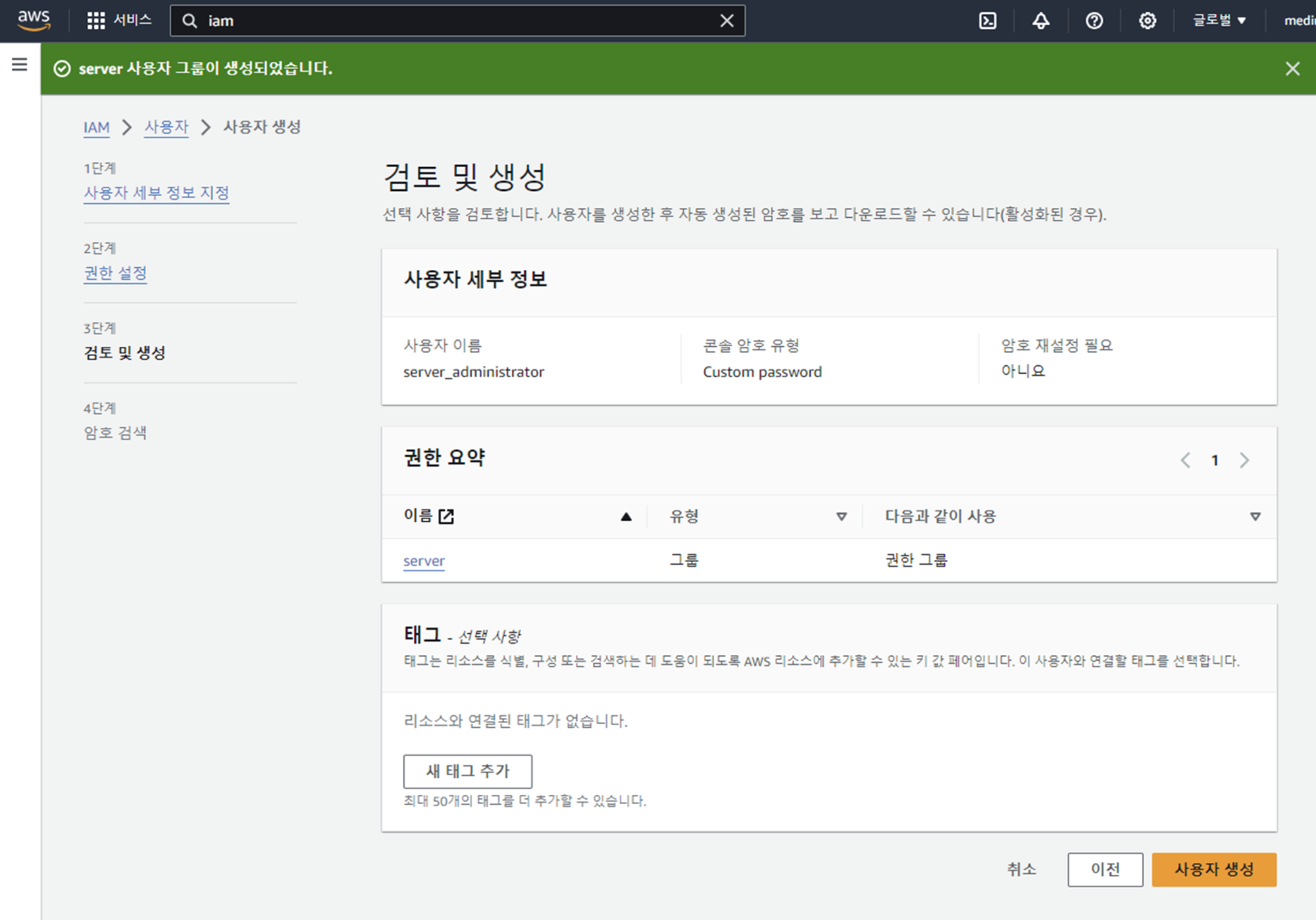Click the 새 태그 추가 button
The image size is (1316, 920).
(467, 771)
